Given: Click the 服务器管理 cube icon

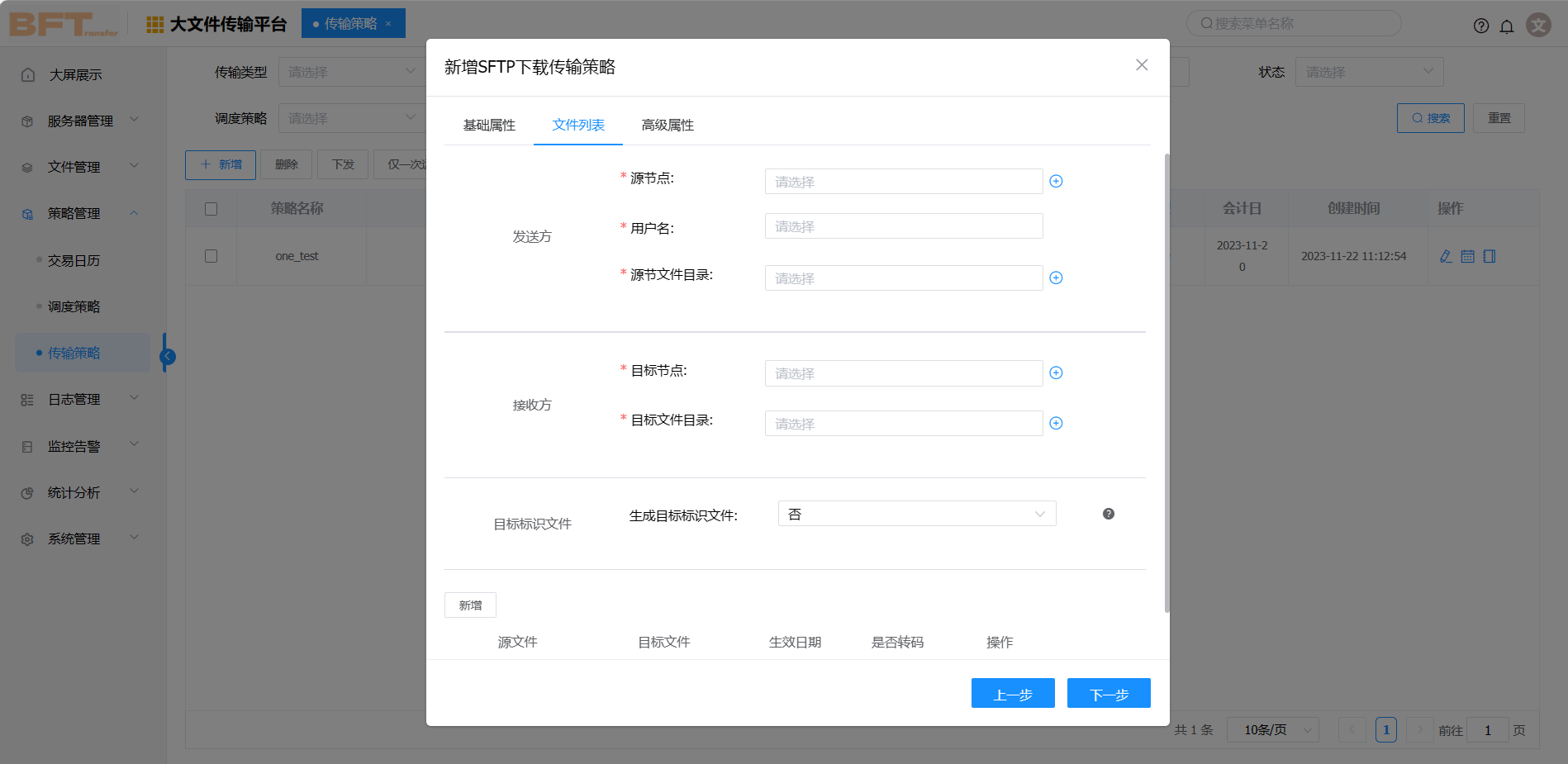Looking at the screenshot, I should (27, 121).
